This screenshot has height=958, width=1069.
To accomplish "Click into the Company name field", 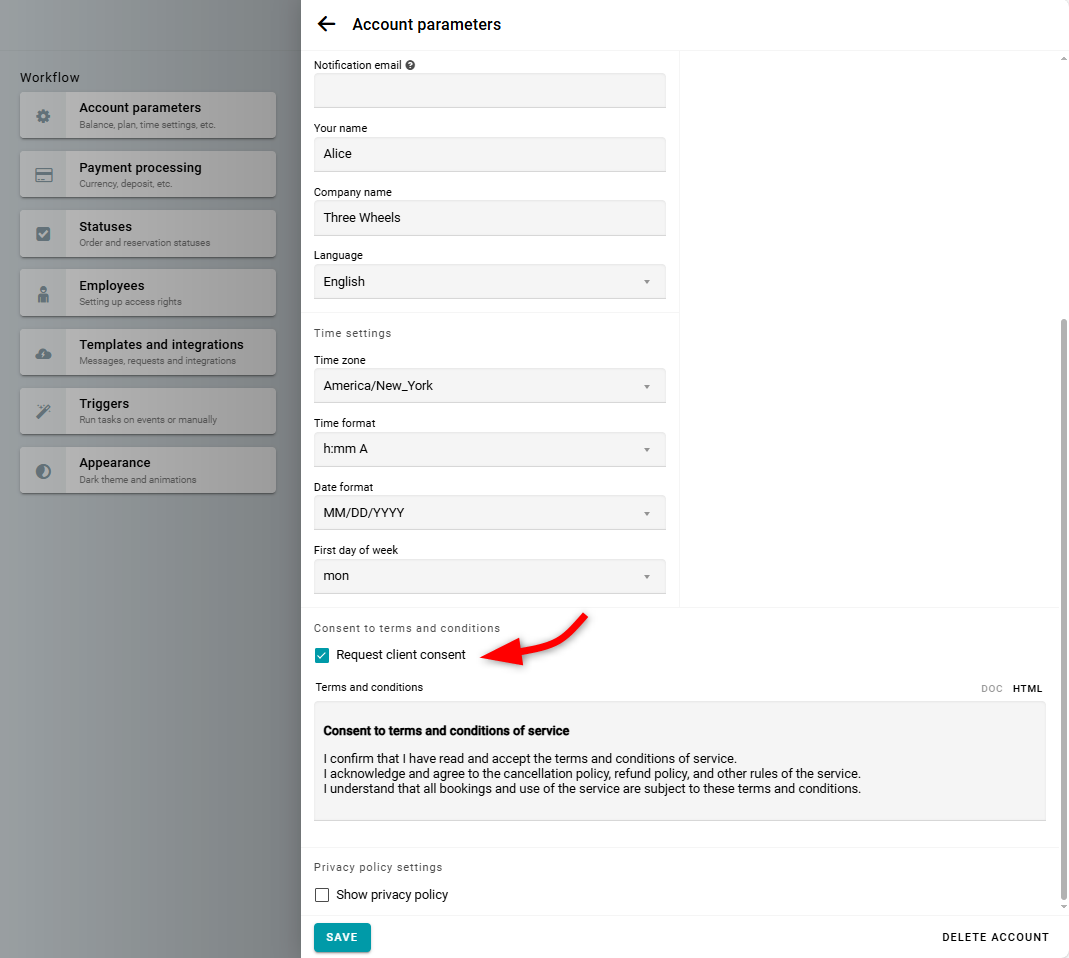I will 489,218.
